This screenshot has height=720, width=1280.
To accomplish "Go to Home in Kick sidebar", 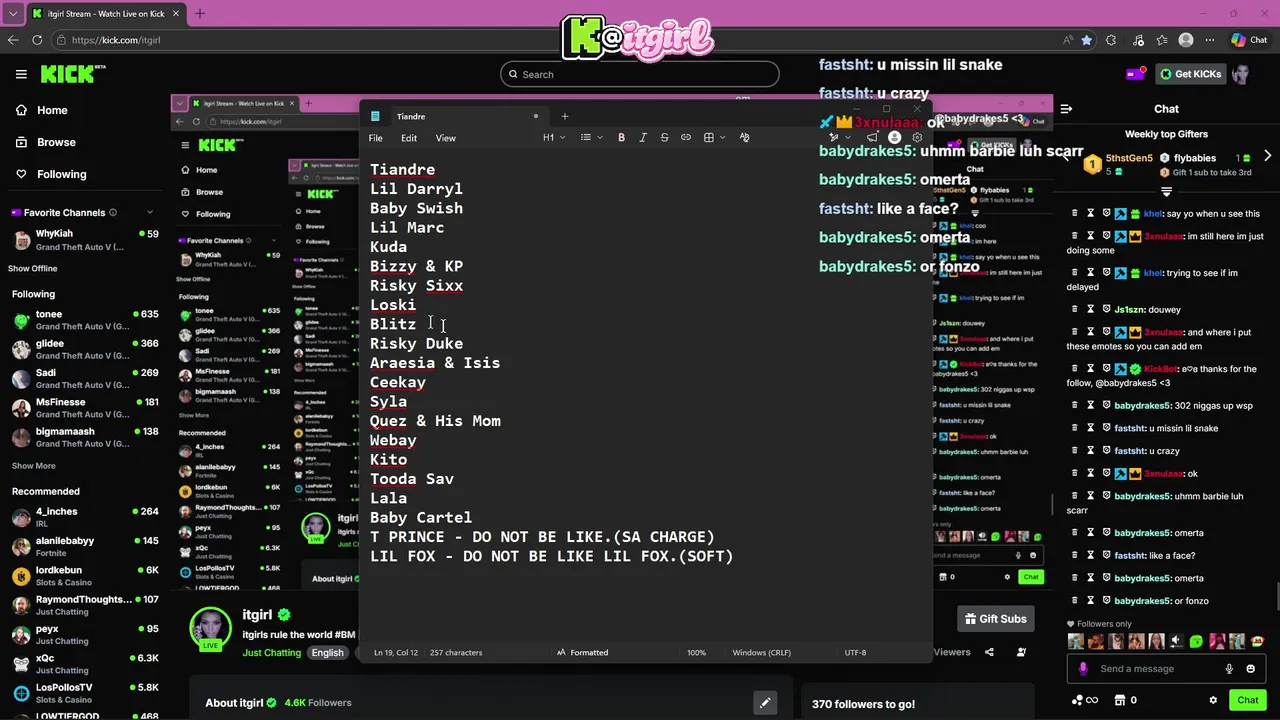I will pyautogui.click(x=40, y=111).
